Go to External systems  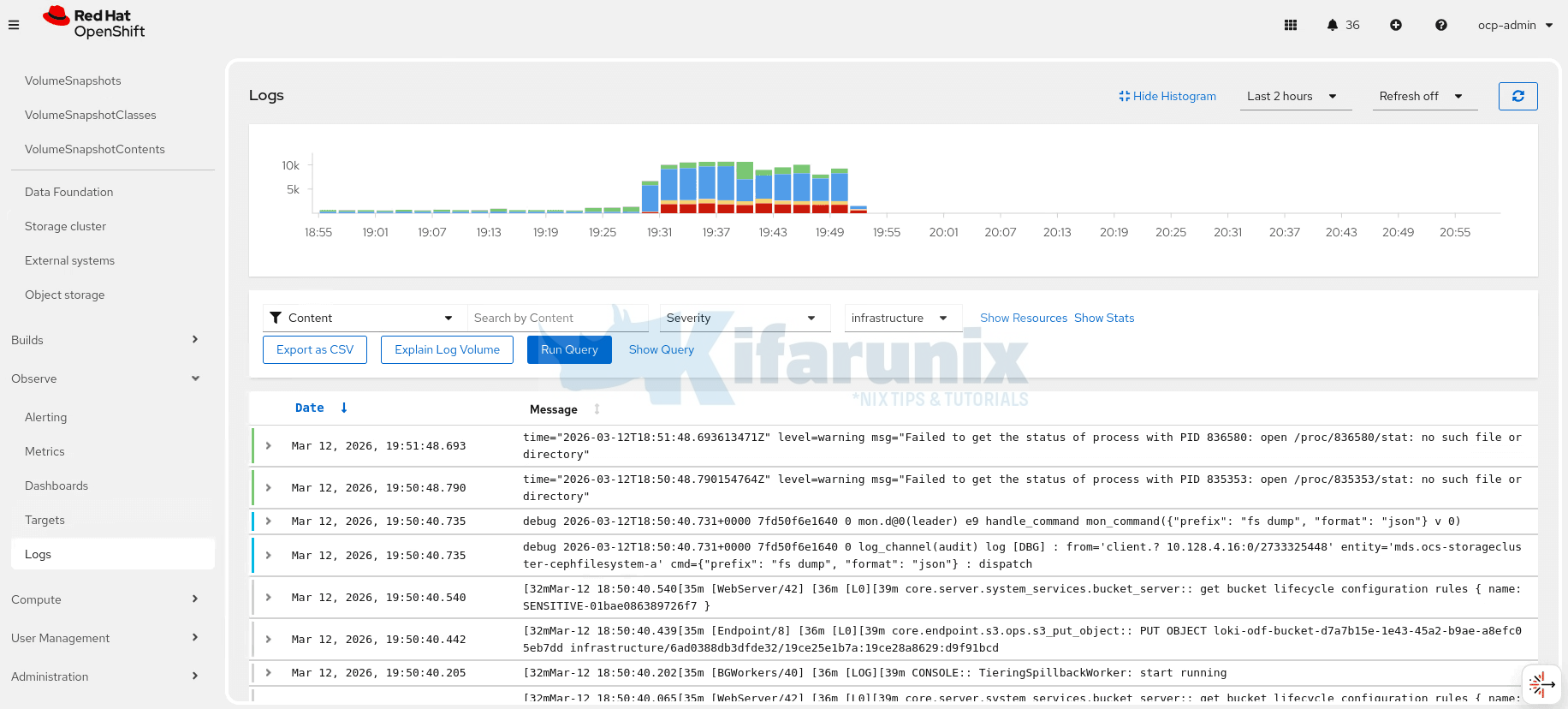click(70, 260)
